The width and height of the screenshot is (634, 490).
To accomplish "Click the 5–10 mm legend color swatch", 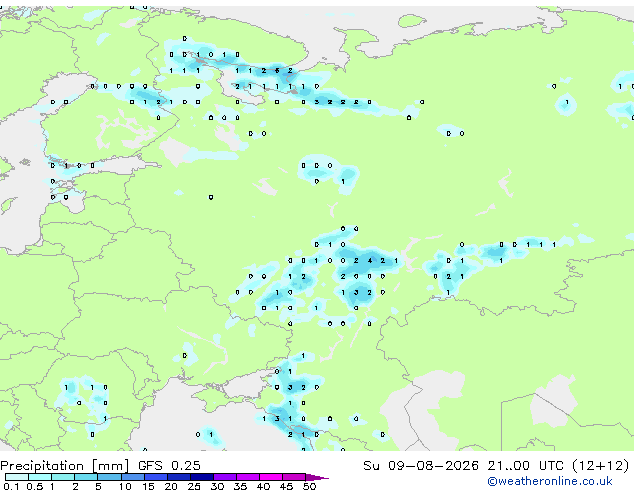I will 110,477.
